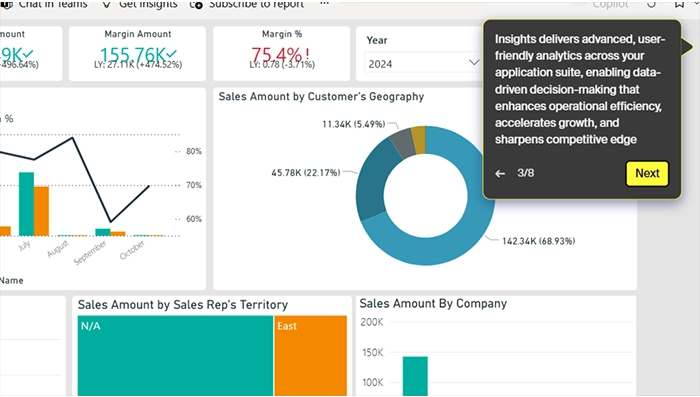Go back using the tour popup's left arrow
The width and height of the screenshot is (700, 397).
(500, 174)
